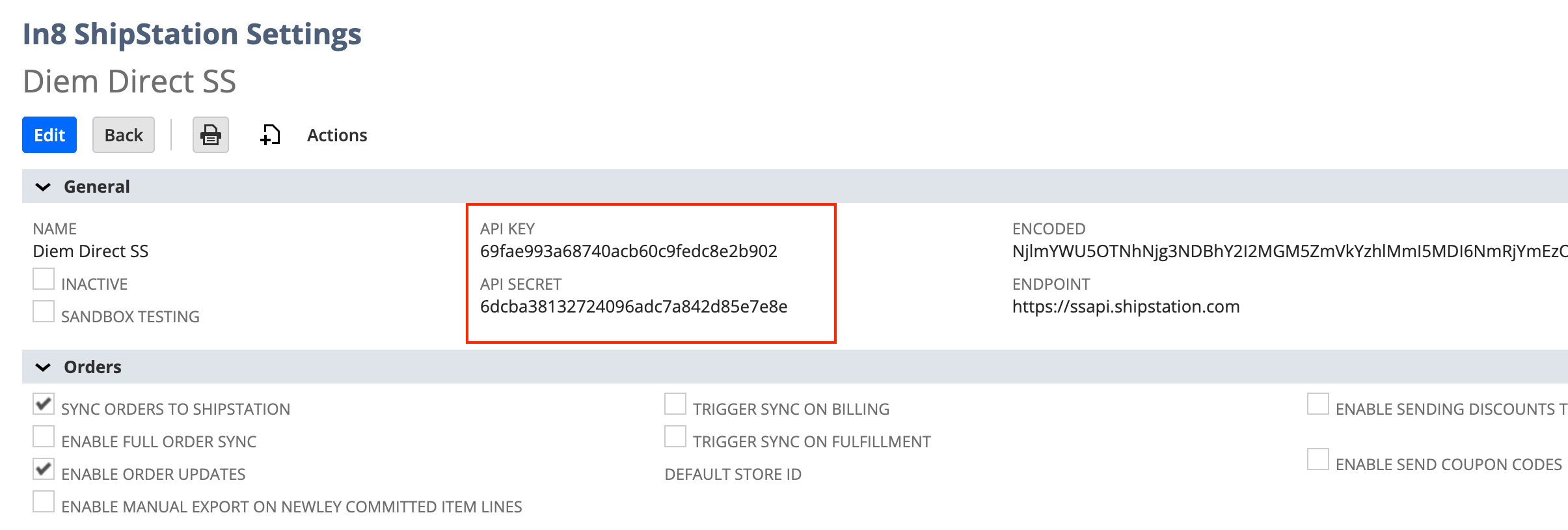Enable Trigger Sync on Billing
Screen dimensions: 1568x530
675,404
